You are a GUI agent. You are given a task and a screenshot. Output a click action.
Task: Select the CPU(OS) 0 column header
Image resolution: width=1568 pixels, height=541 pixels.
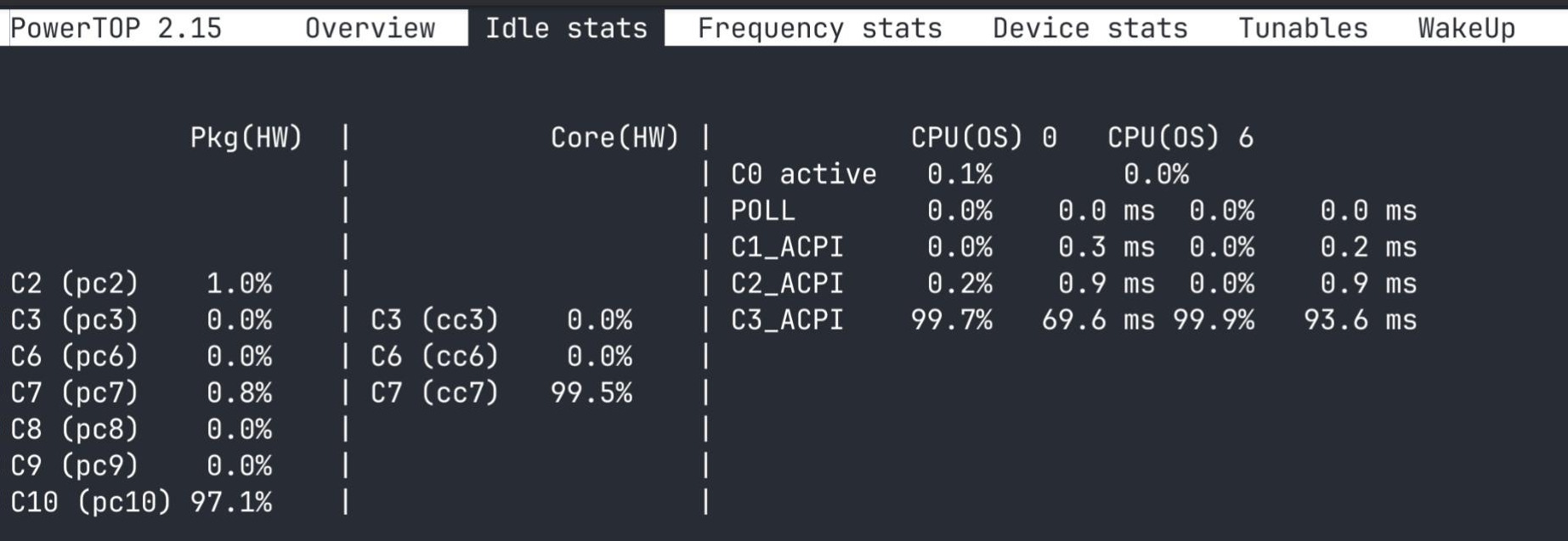pyautogui.click(x=983, y=138)
